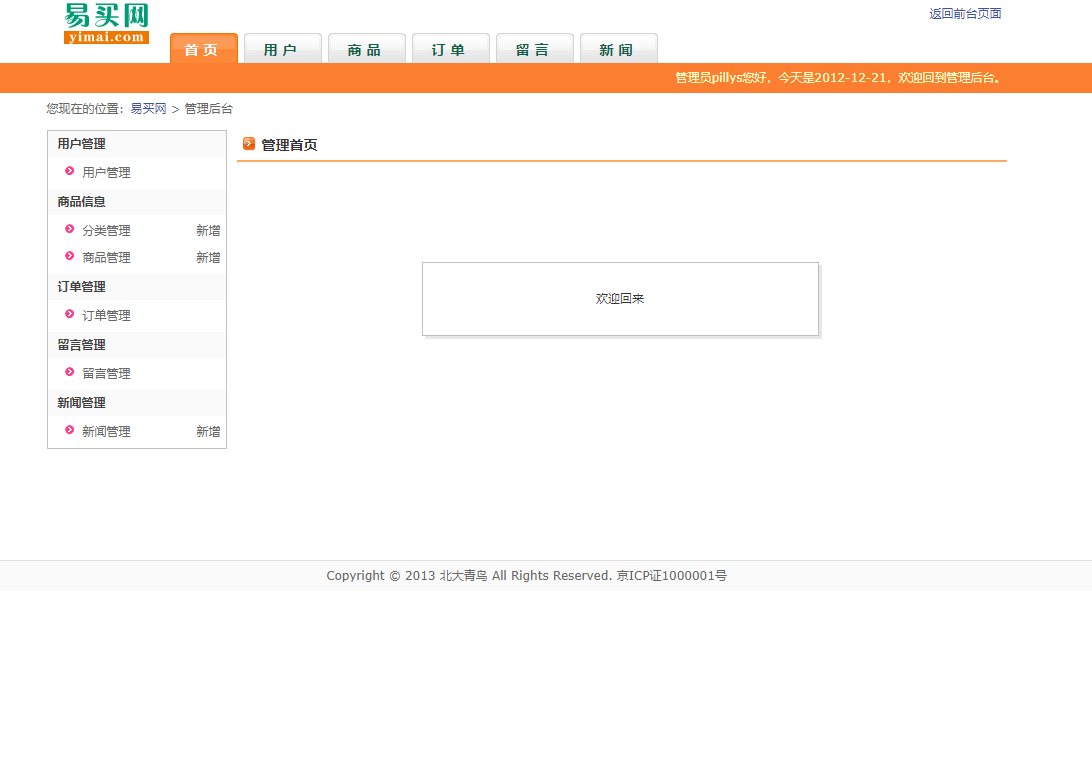The width and height of the screenshot is (1092, 783).
Task: Open 订单管理 link in sidebar
Action: [107, 315]
